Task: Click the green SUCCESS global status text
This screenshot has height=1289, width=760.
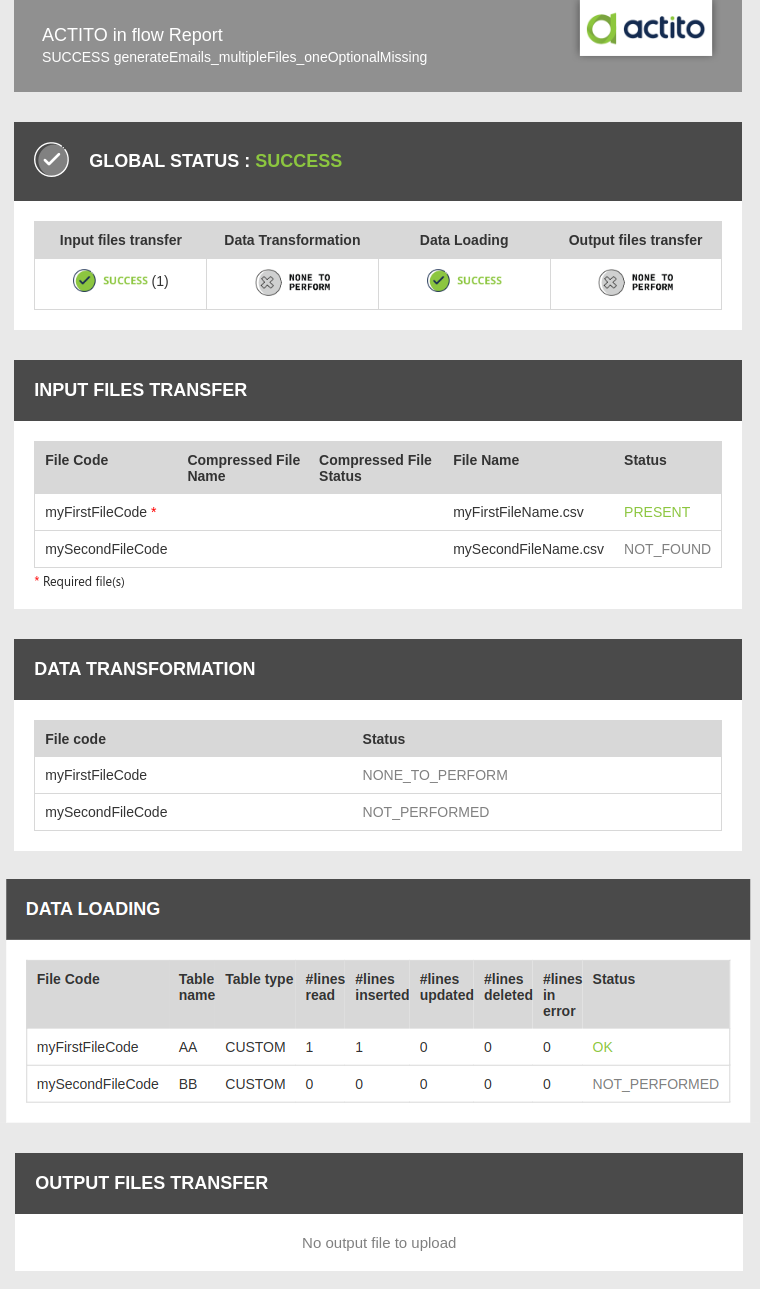Action: pos(298,161)
